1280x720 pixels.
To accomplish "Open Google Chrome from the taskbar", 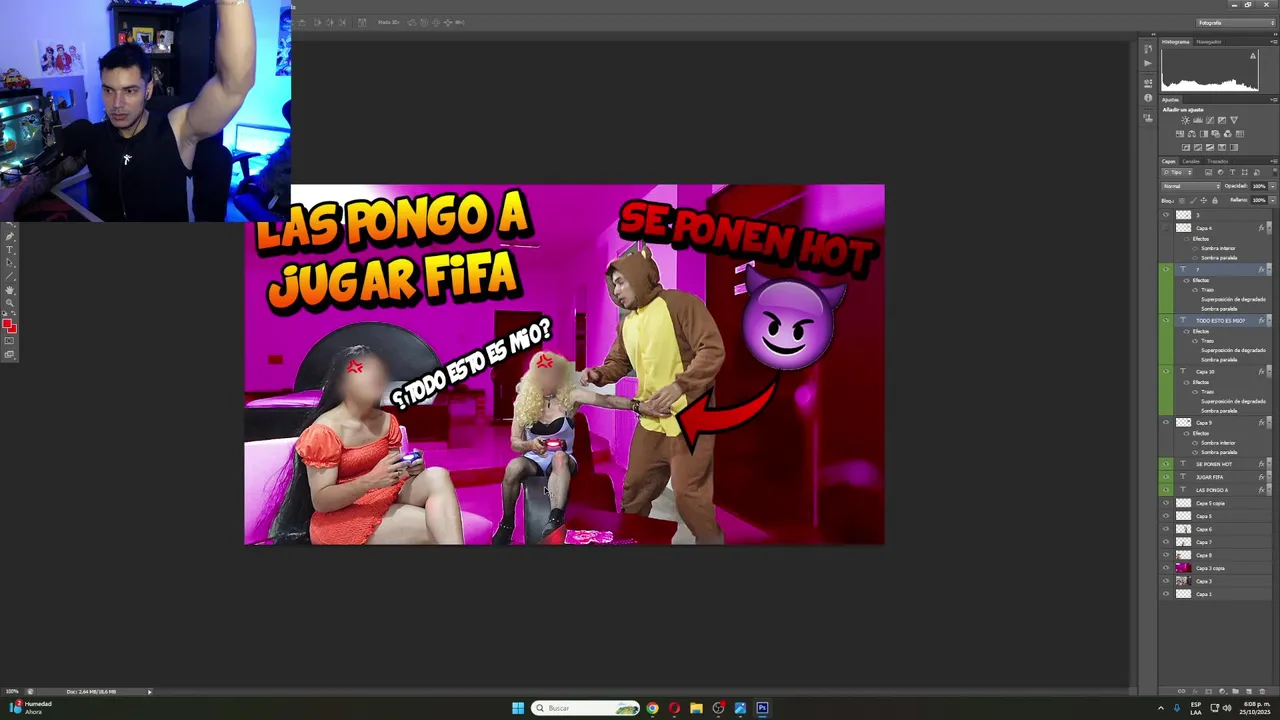I will pos(652,708).
